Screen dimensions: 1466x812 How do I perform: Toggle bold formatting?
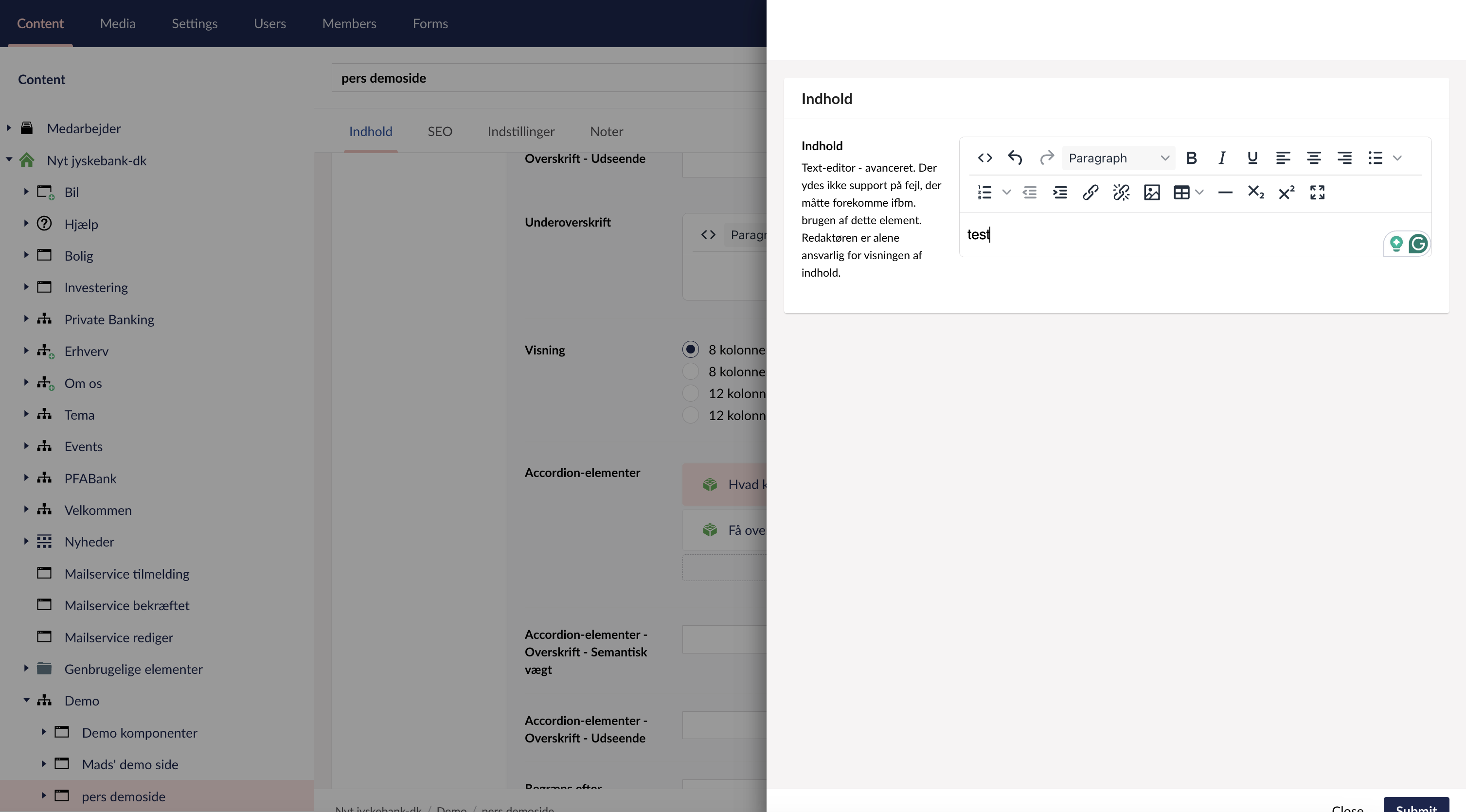point(1191,158)
